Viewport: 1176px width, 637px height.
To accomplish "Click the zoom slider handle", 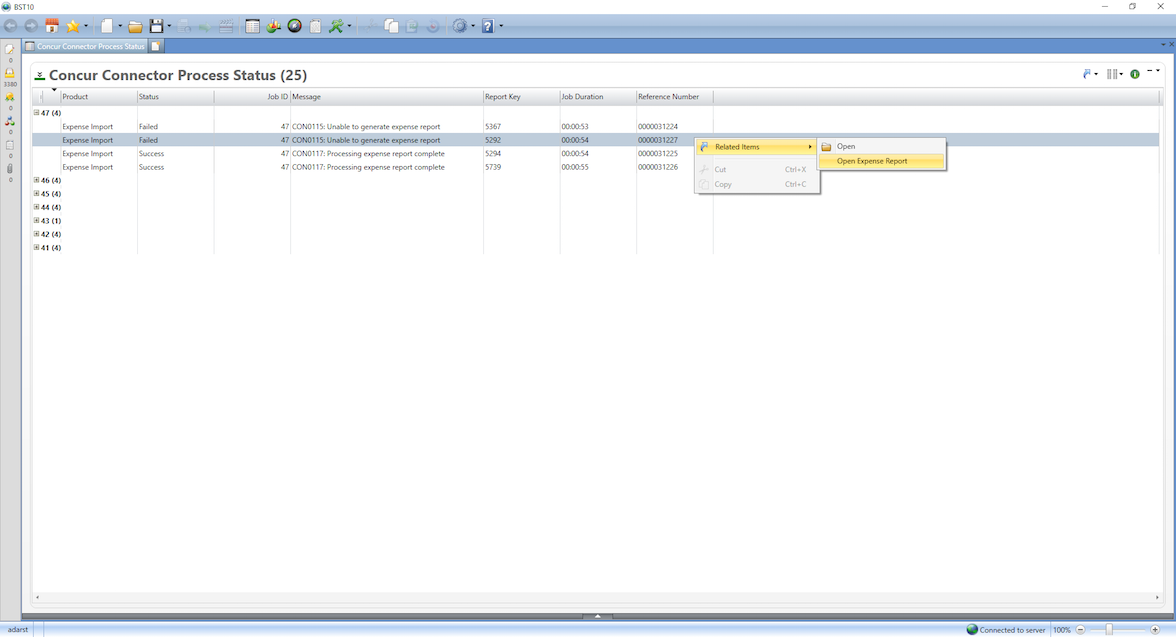I will pyautogui.click(x=1108, y=630).
